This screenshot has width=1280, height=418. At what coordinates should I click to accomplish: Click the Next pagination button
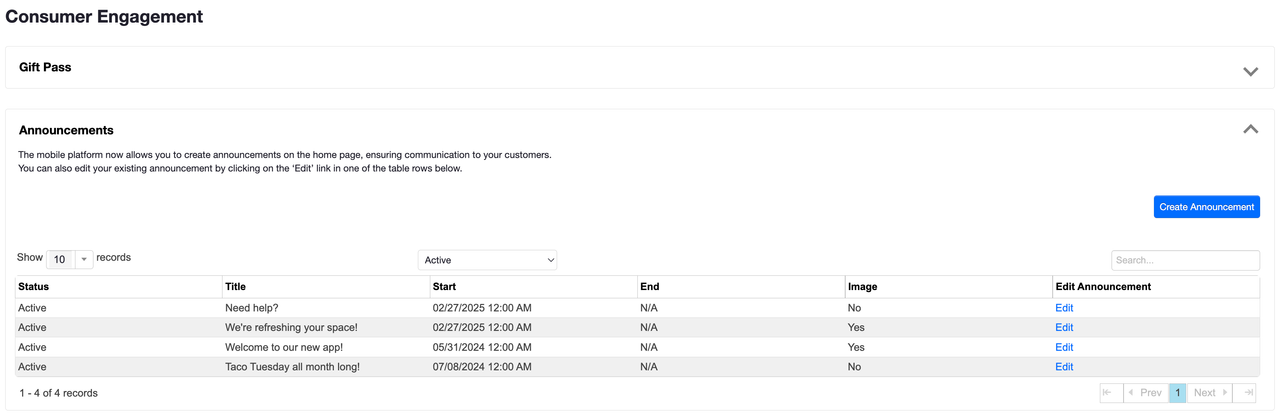[1210, 393]
